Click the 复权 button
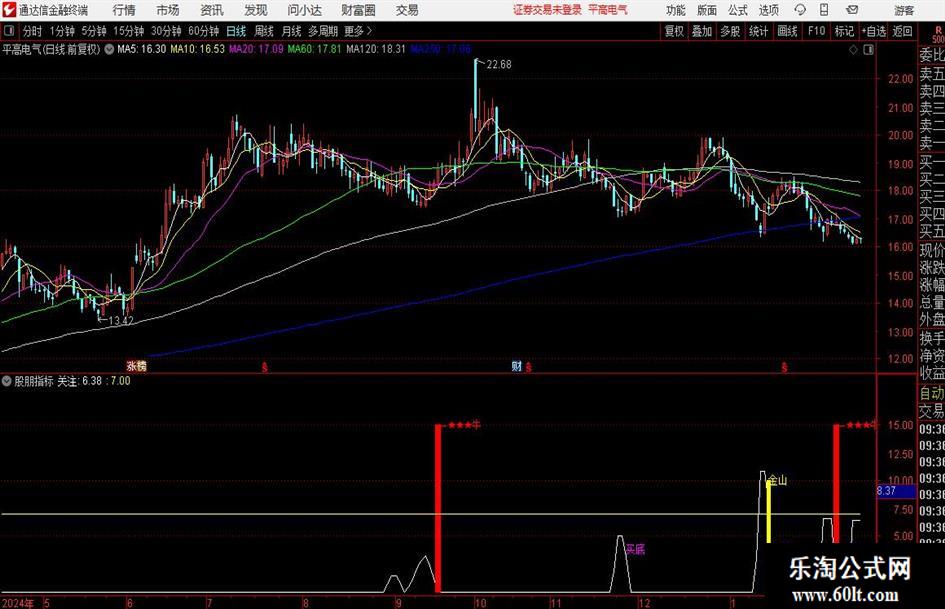Screen dimensions: 945x609 pyautogui.click(x=674, y=31)
